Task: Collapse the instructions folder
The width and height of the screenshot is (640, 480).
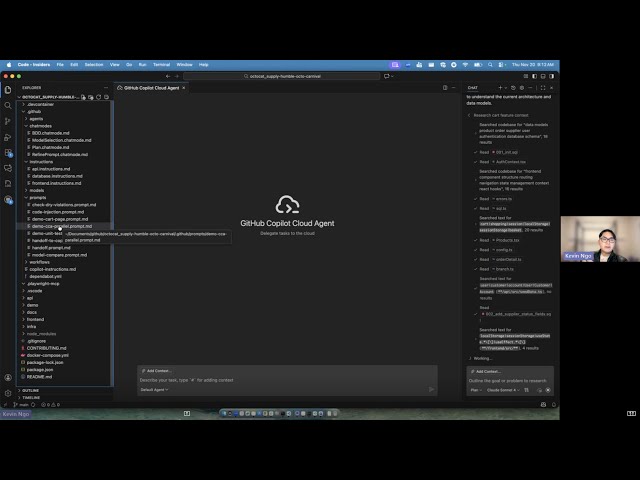Action: (41, 162)
